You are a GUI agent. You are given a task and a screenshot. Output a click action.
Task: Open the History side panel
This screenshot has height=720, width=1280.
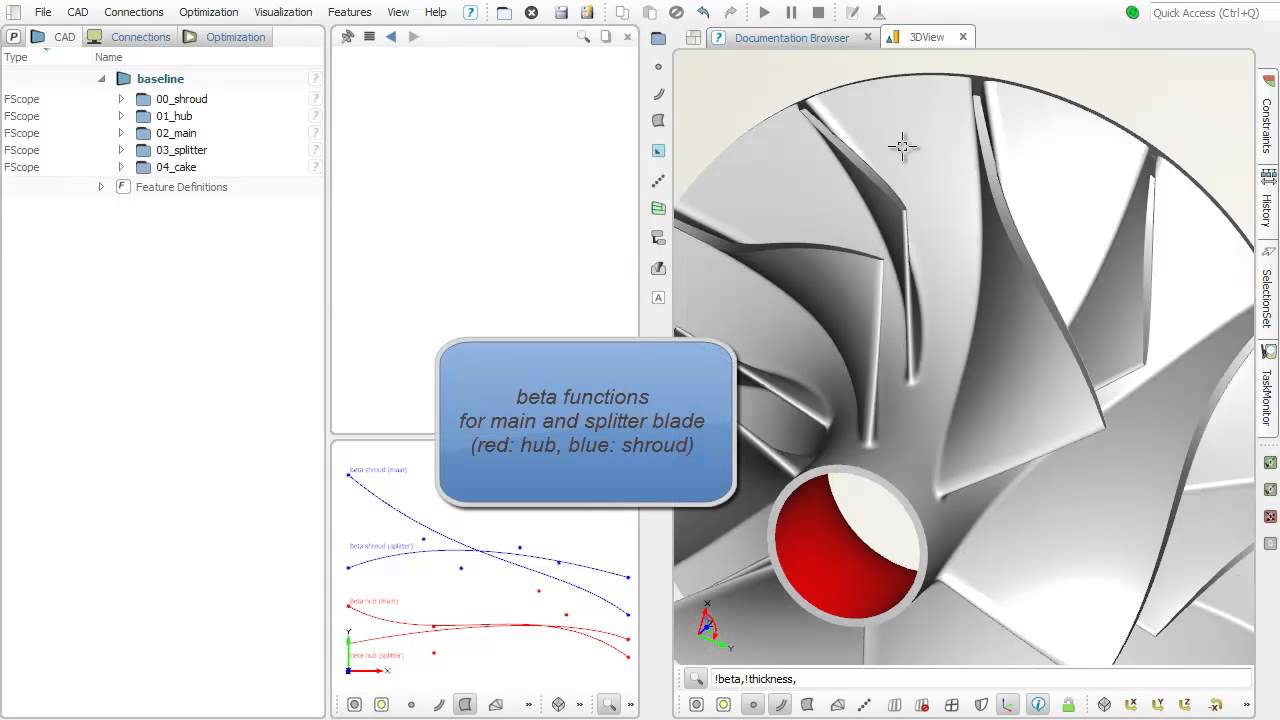click(x=1267, y=201)
